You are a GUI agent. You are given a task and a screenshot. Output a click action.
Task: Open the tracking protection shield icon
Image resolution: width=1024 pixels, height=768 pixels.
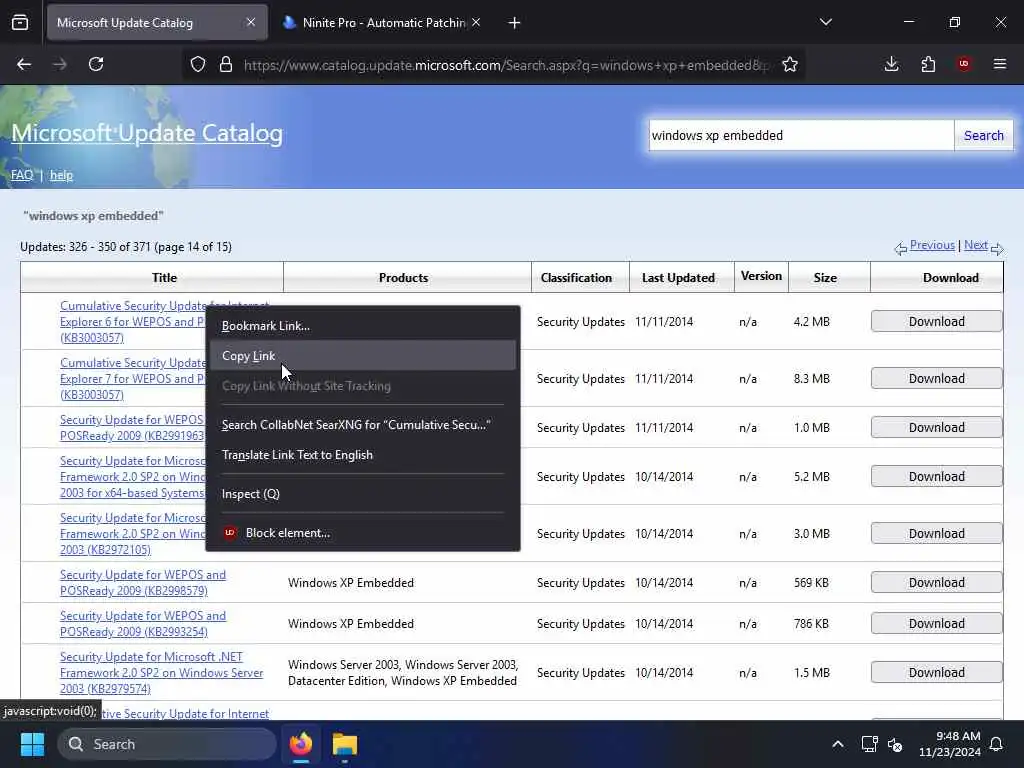point(198,64)
